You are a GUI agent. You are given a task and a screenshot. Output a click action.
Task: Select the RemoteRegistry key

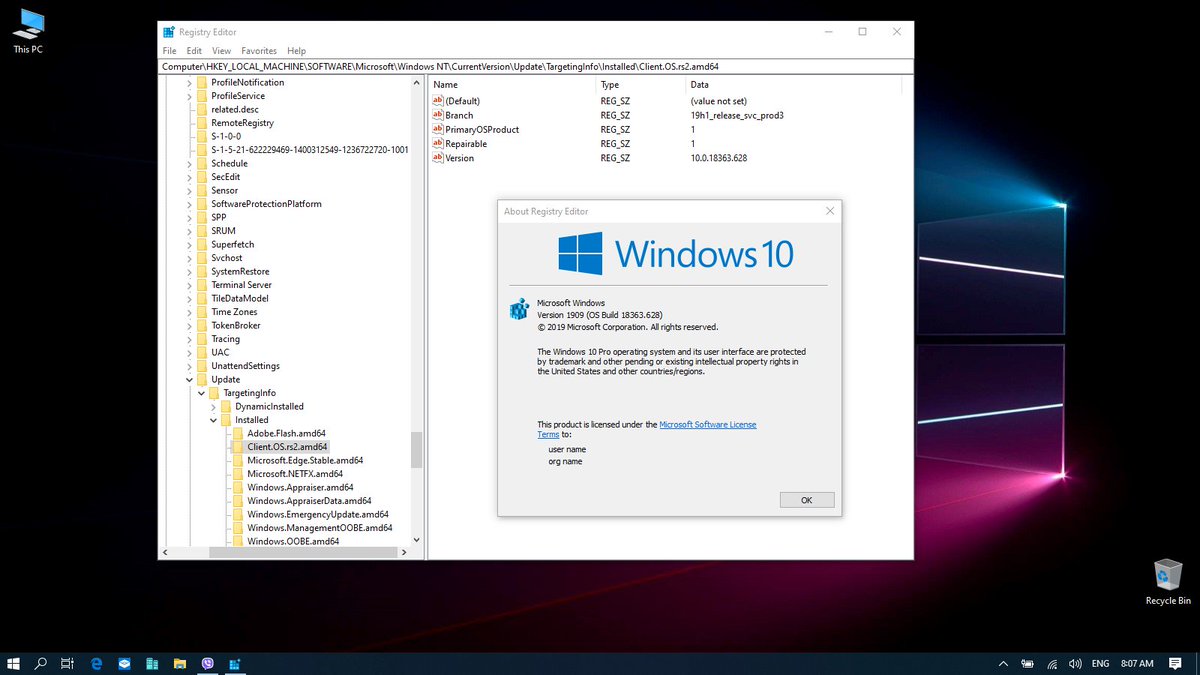pyautogui.click(x=242, y=123)
